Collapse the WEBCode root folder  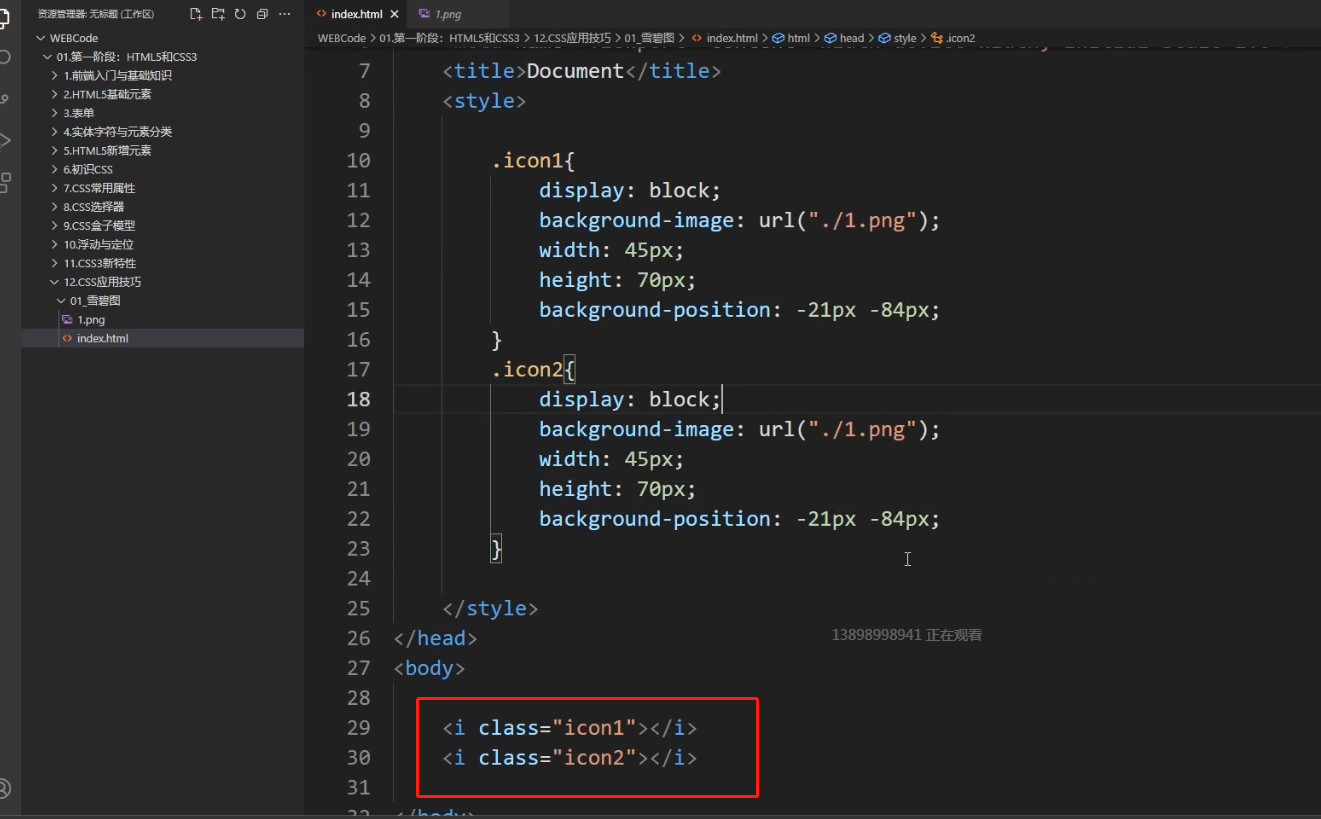tap(41, 38)
